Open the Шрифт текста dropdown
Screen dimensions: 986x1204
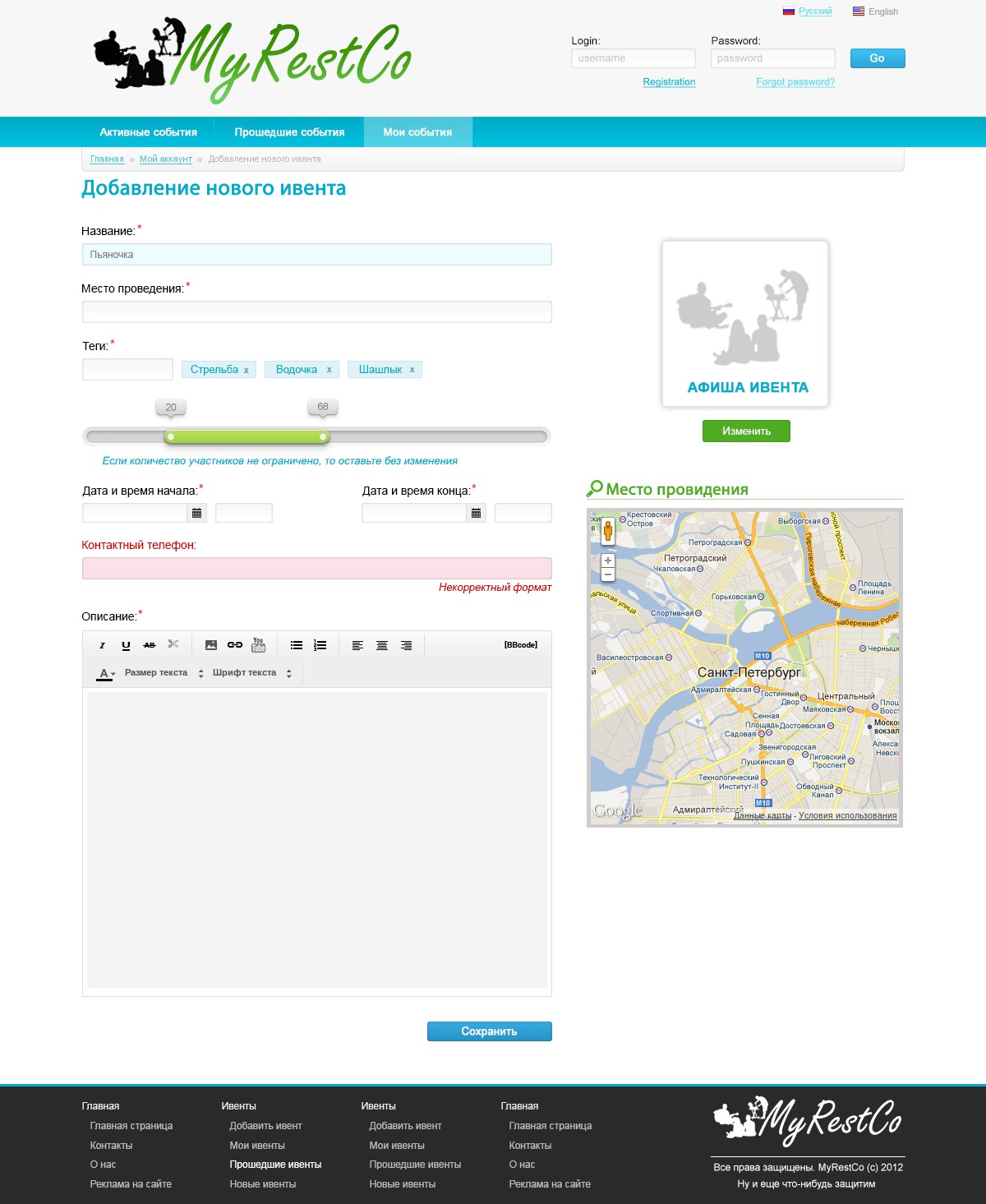252,673
